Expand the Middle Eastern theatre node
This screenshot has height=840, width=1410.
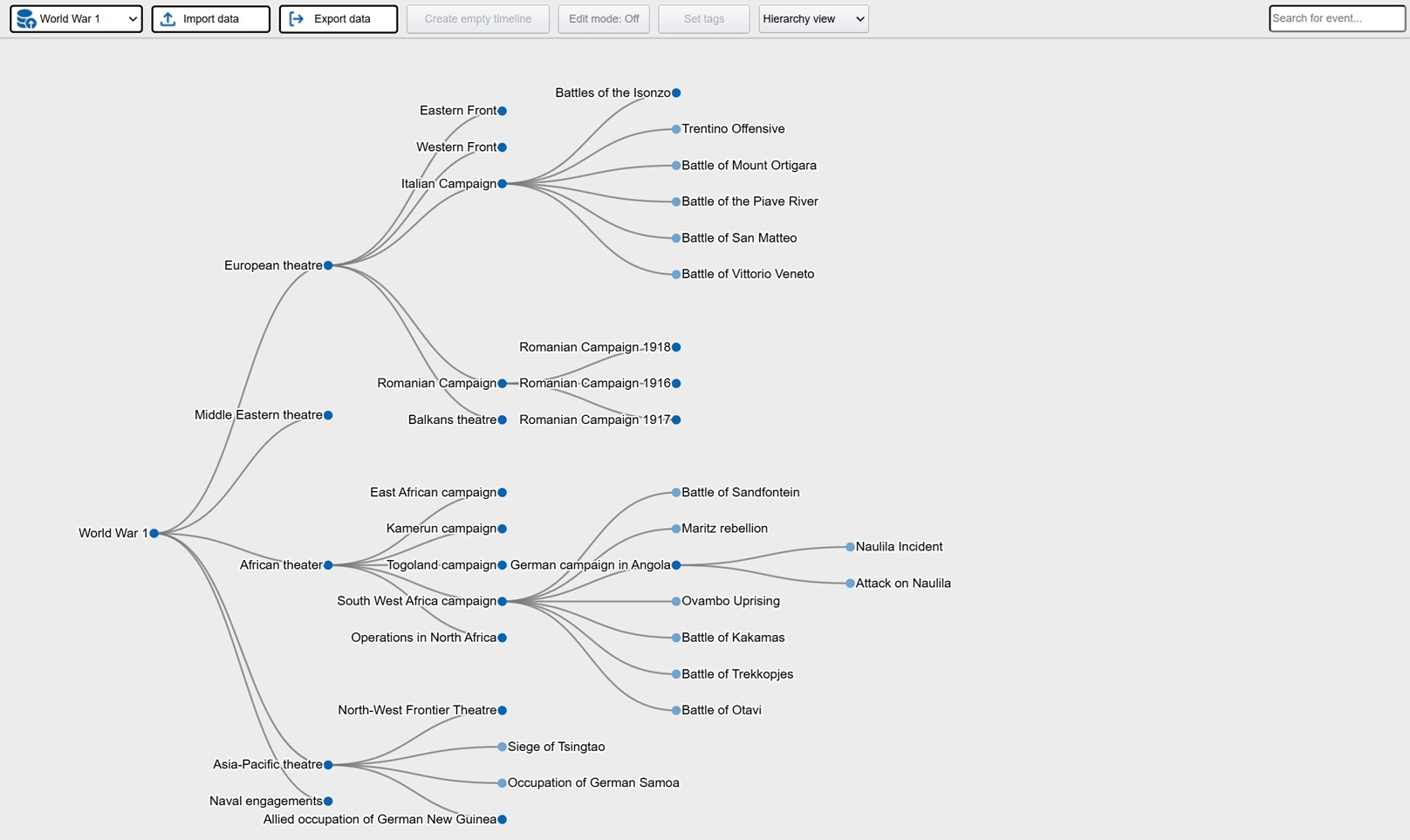(x=328, y=415)
